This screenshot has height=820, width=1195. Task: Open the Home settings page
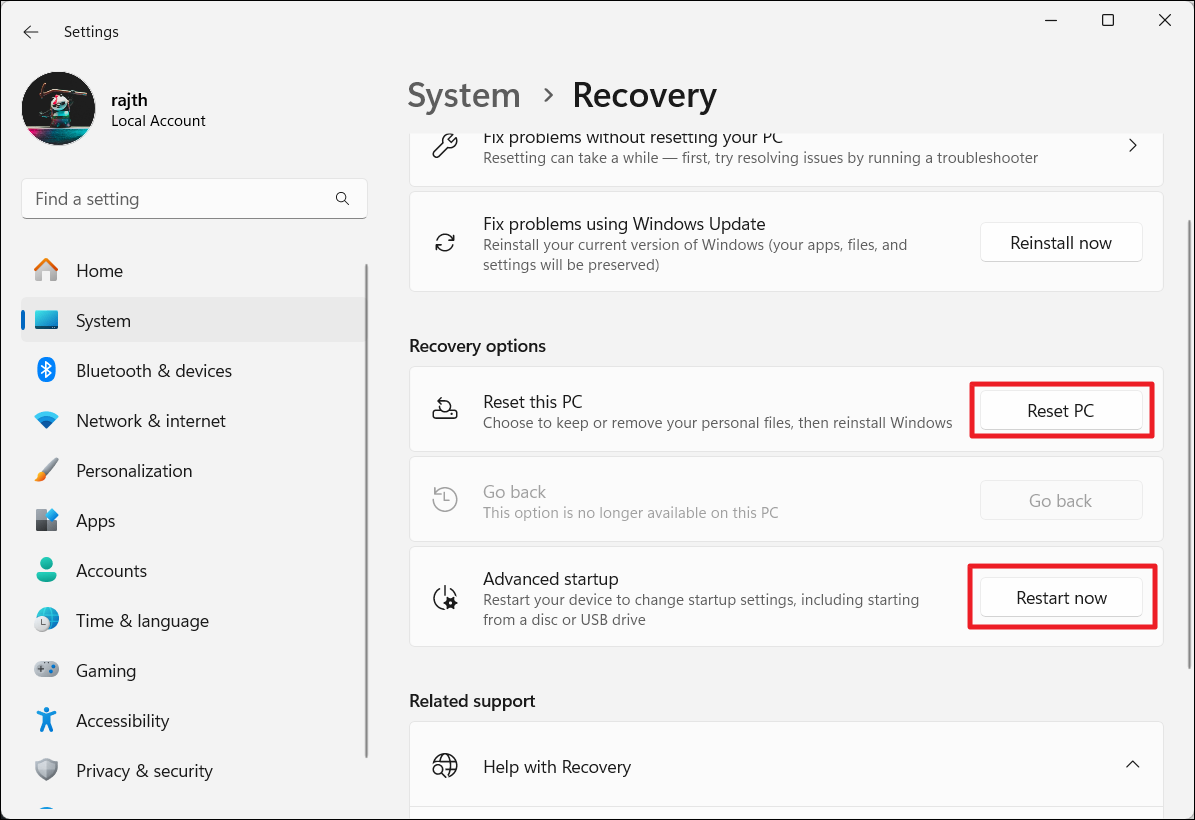(99, 271)
